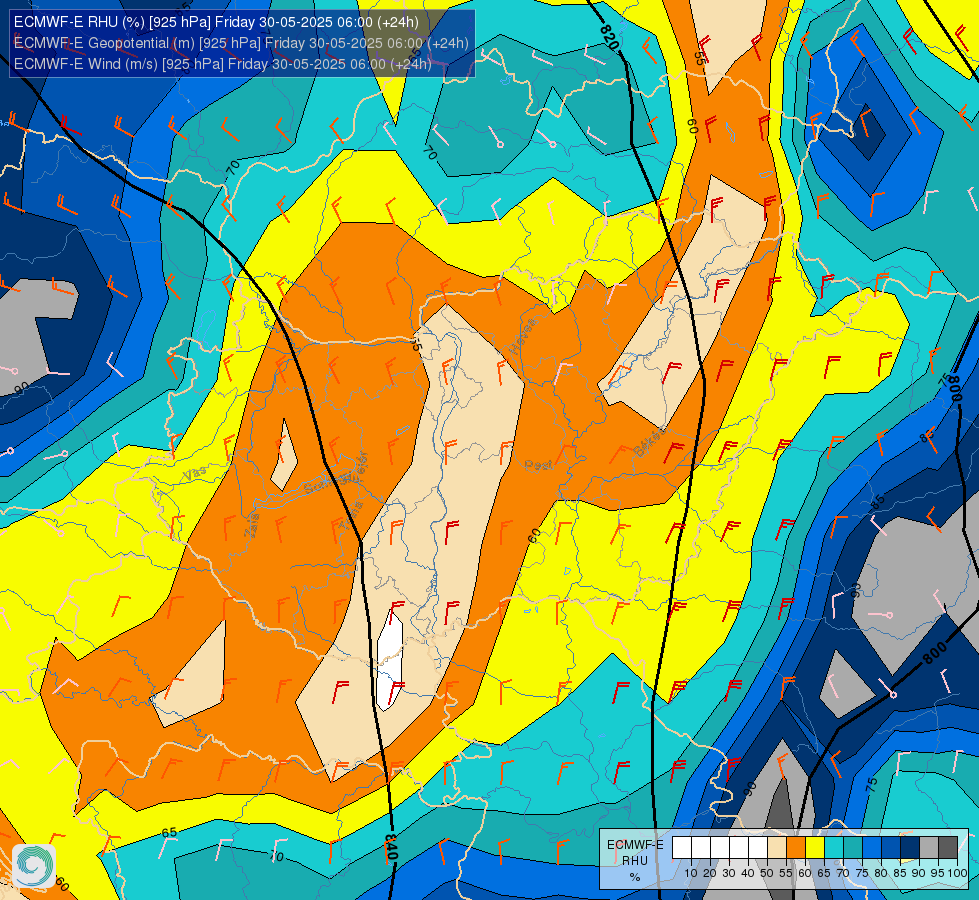Pick the beige 50-55% legend swatch
This screenshot has height=900, width=979.
pos(777,848)
